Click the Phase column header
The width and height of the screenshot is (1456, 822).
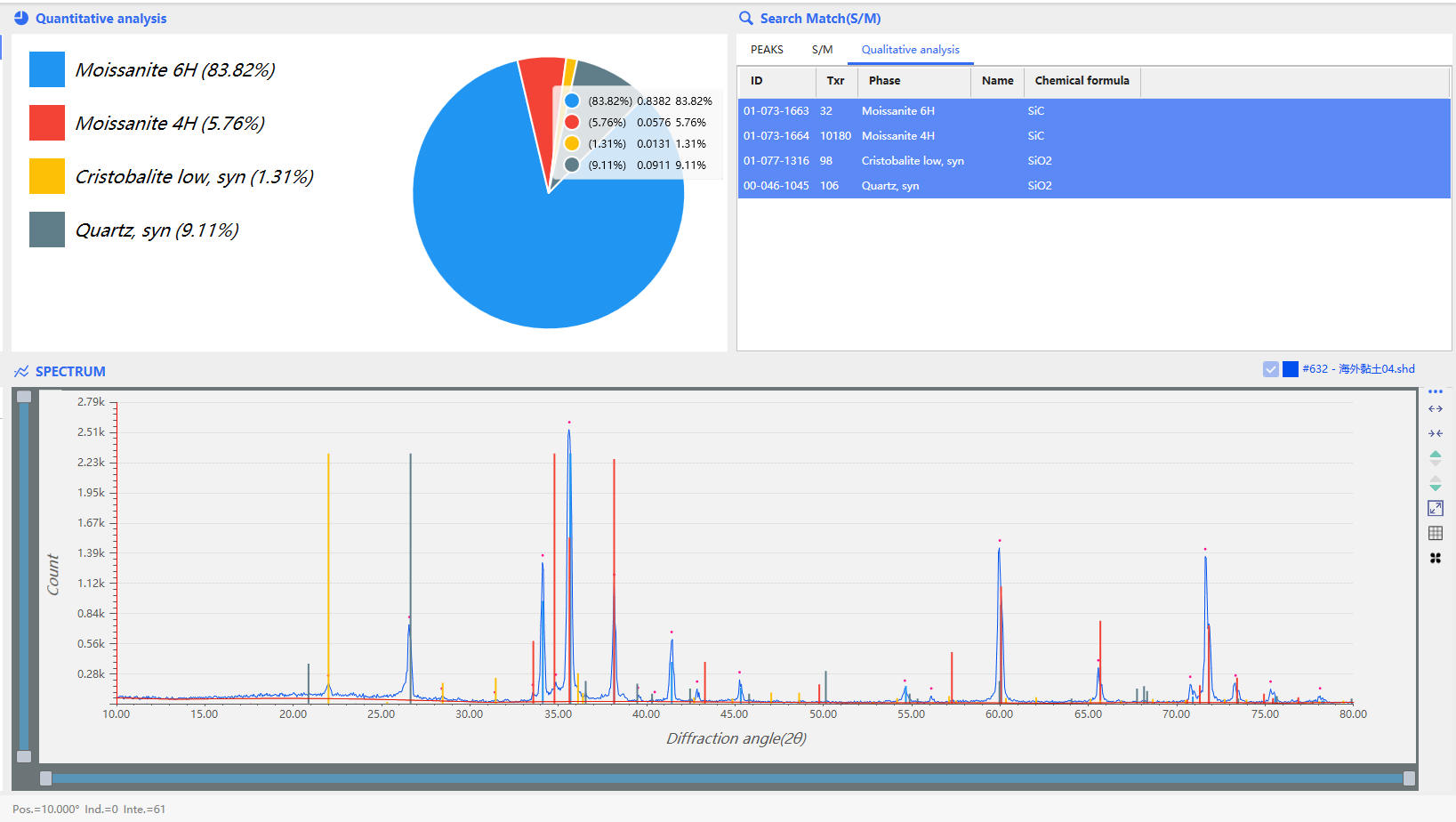(884, 81)
